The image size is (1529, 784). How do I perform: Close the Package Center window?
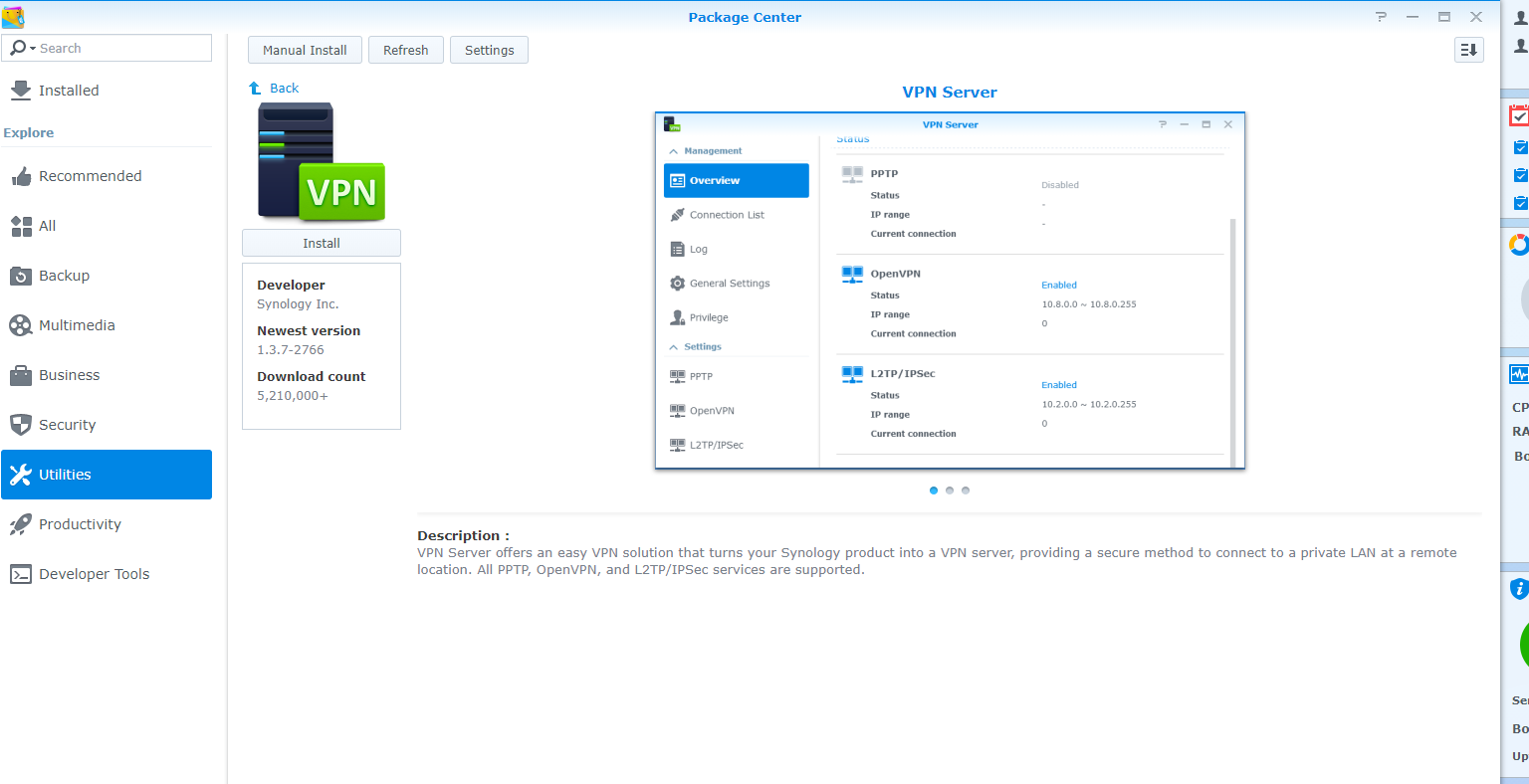tap(1476, 17)
